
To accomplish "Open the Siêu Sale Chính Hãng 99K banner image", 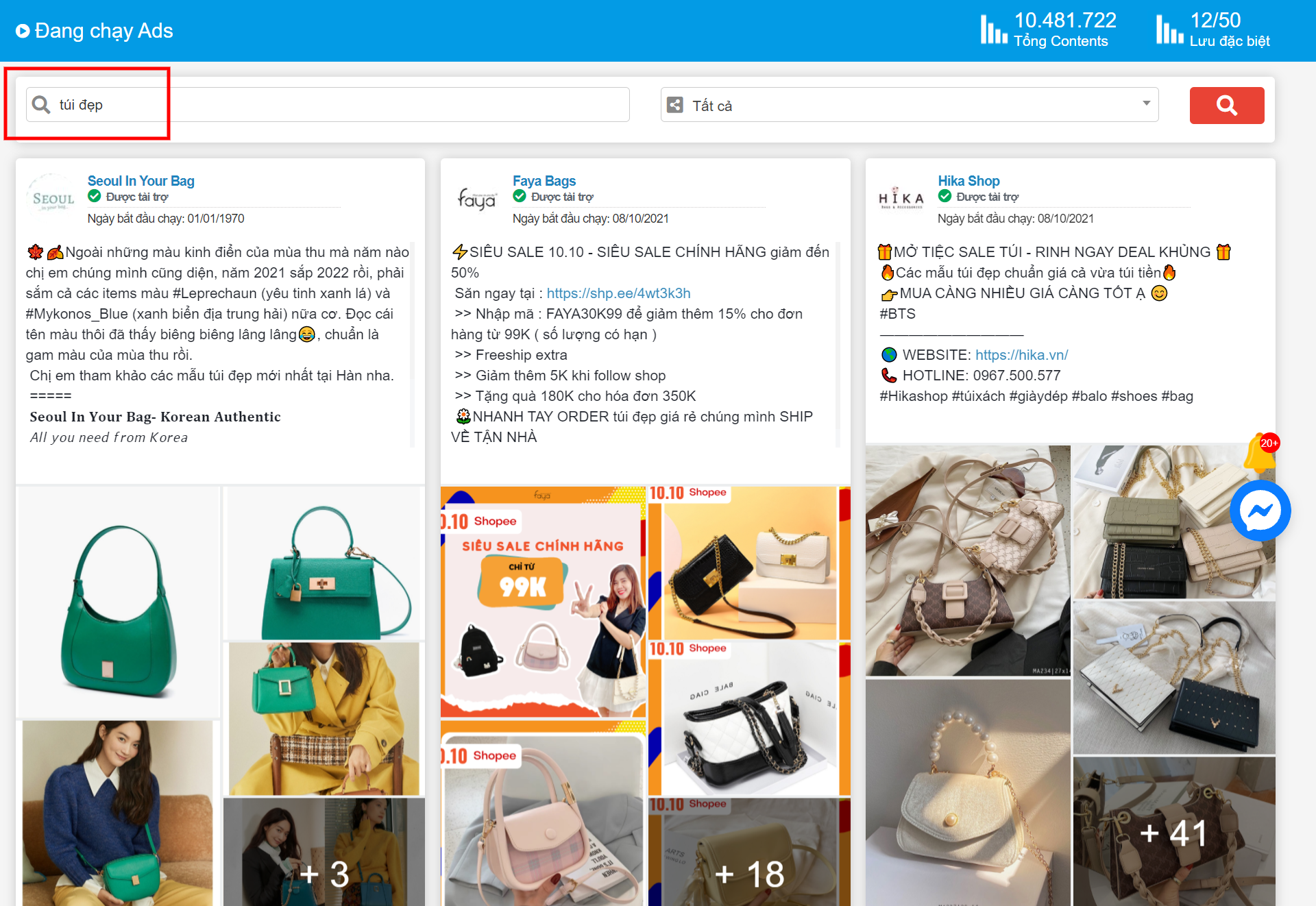I will coord(543,602).
